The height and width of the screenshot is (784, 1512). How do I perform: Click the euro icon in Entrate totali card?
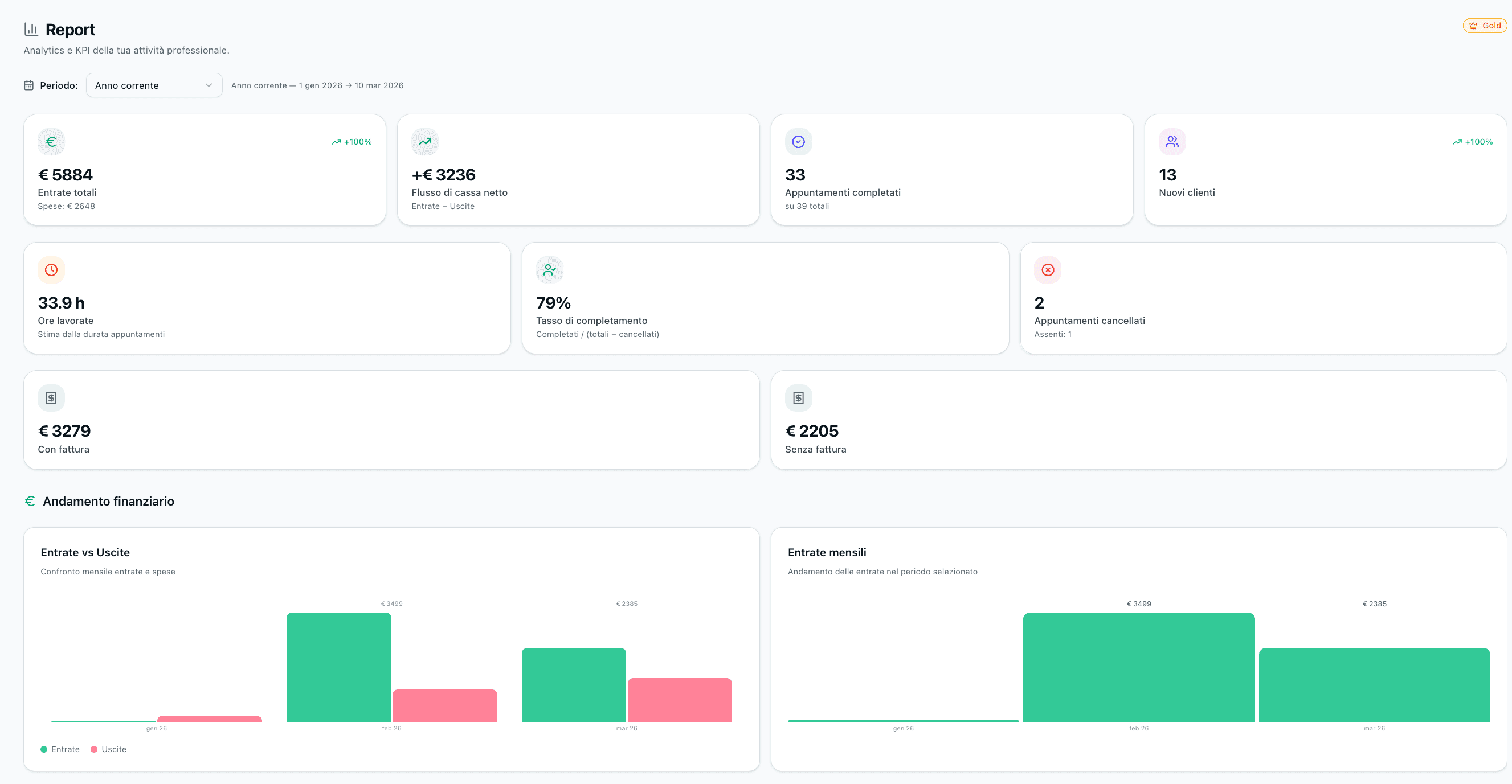(51, 142)
